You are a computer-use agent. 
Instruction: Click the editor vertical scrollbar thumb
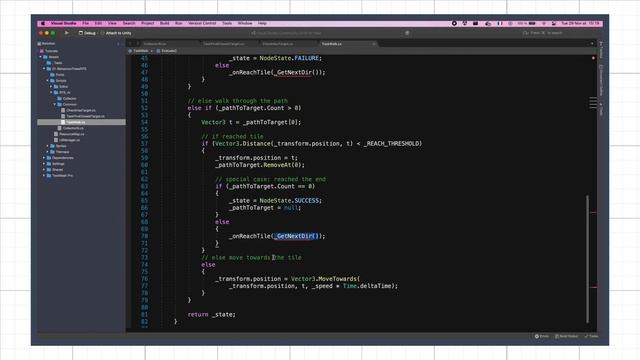click(588, 259)
